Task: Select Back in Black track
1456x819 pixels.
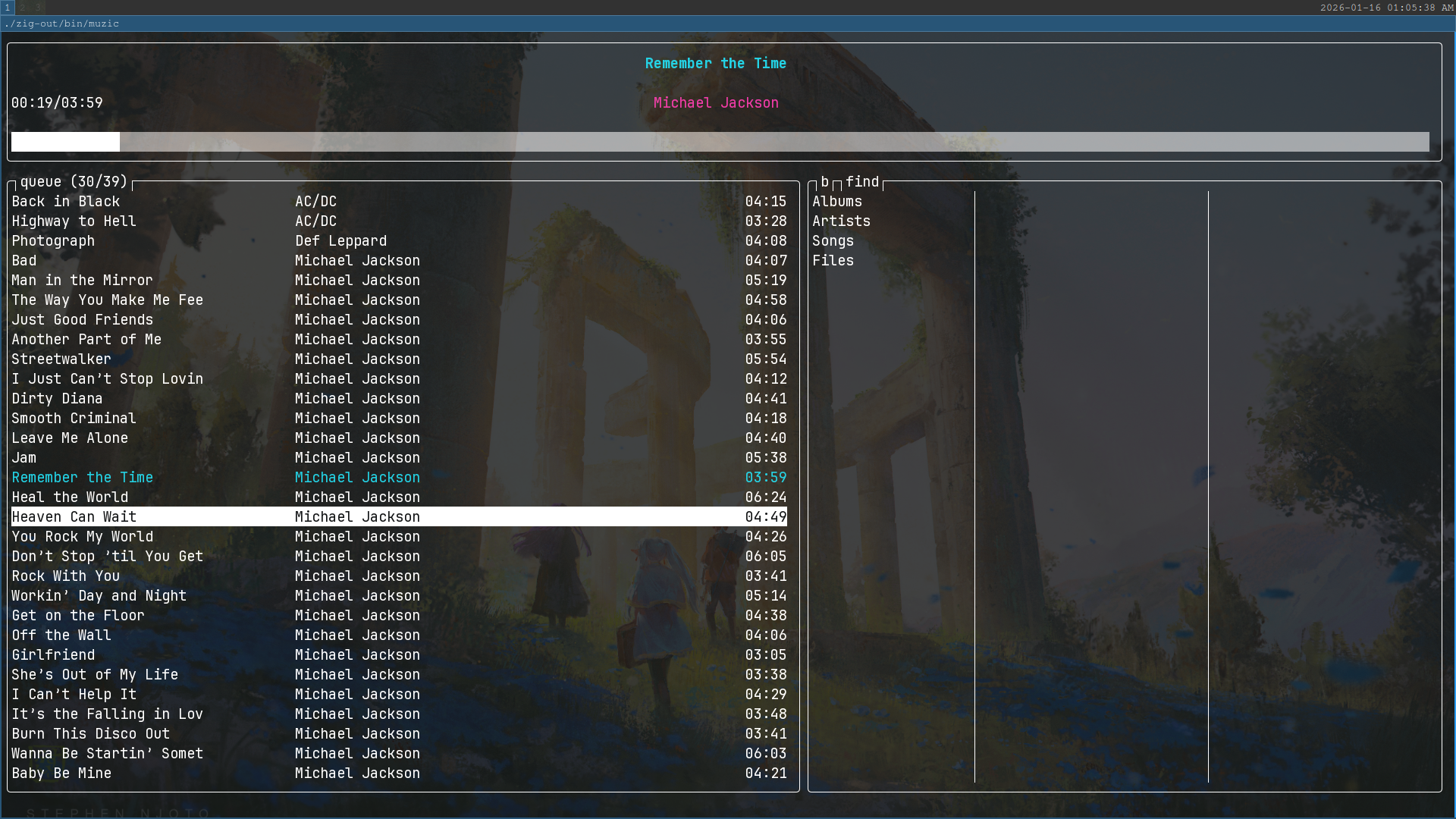Action: point(66,202)
